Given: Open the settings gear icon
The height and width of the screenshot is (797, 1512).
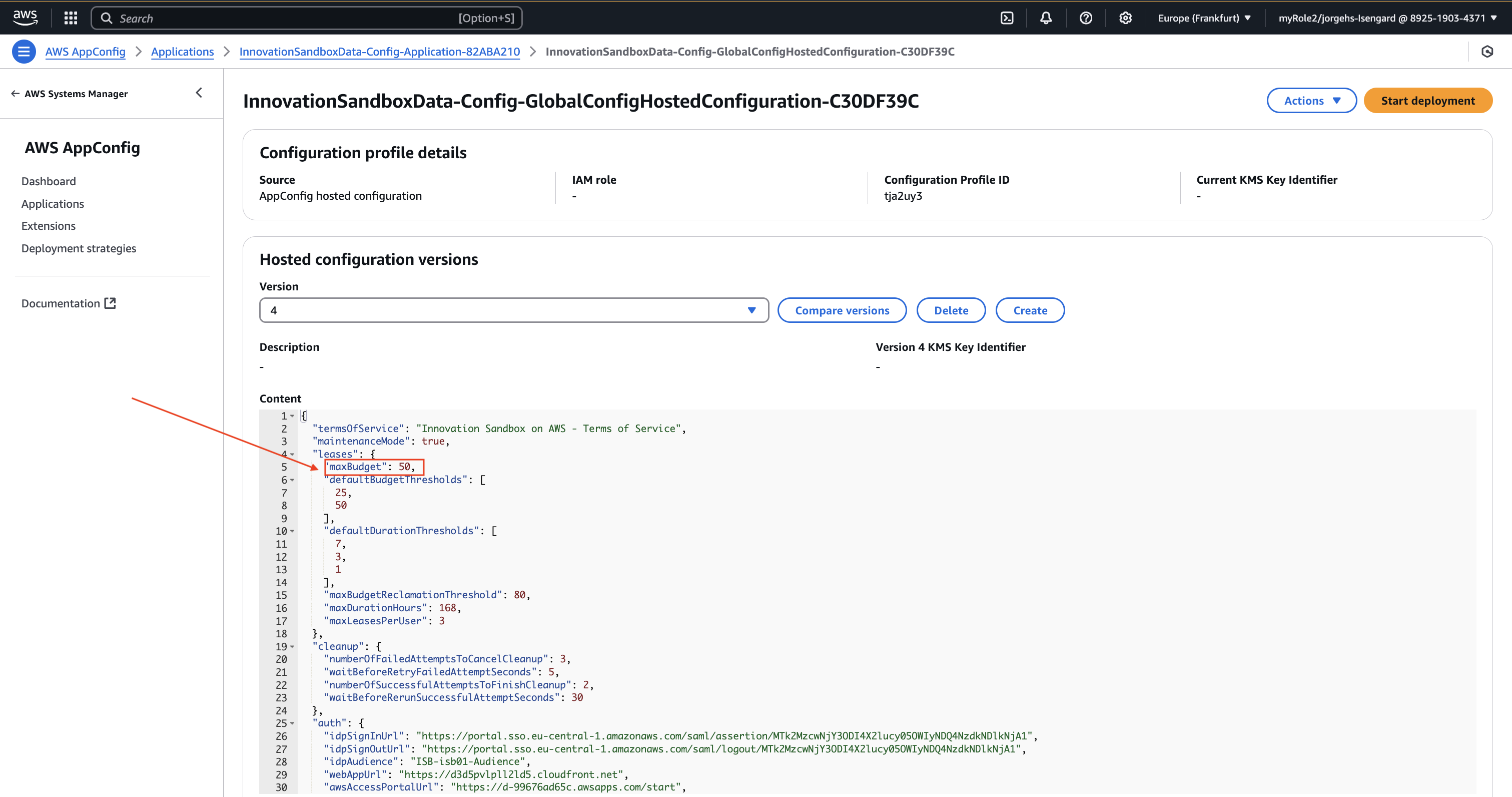Looking at the screenshot, I should point(1125,18).
